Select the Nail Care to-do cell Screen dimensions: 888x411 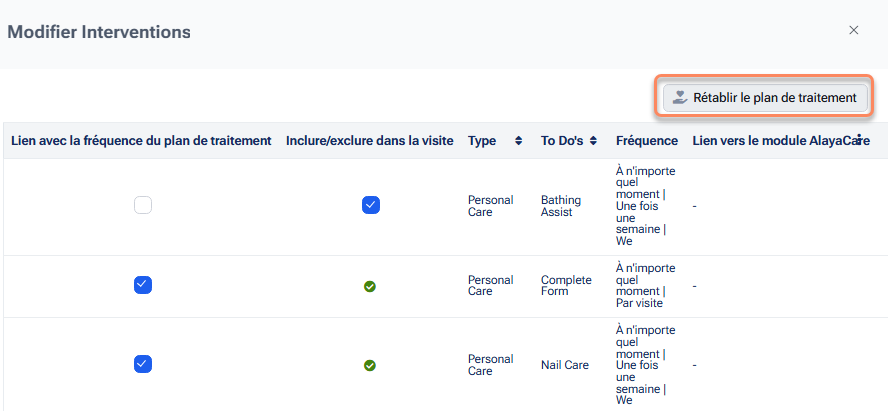[x=564, y=365]
